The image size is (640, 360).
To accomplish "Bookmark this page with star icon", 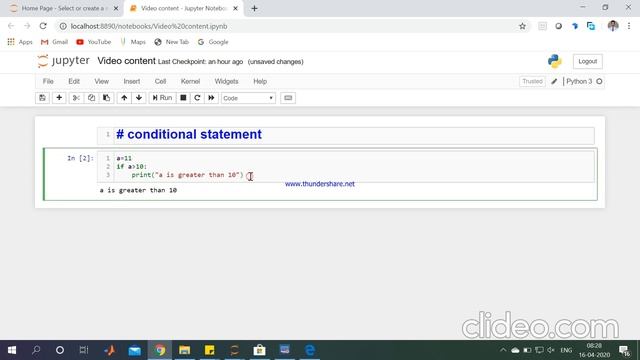I will click(x=522, y=26).
